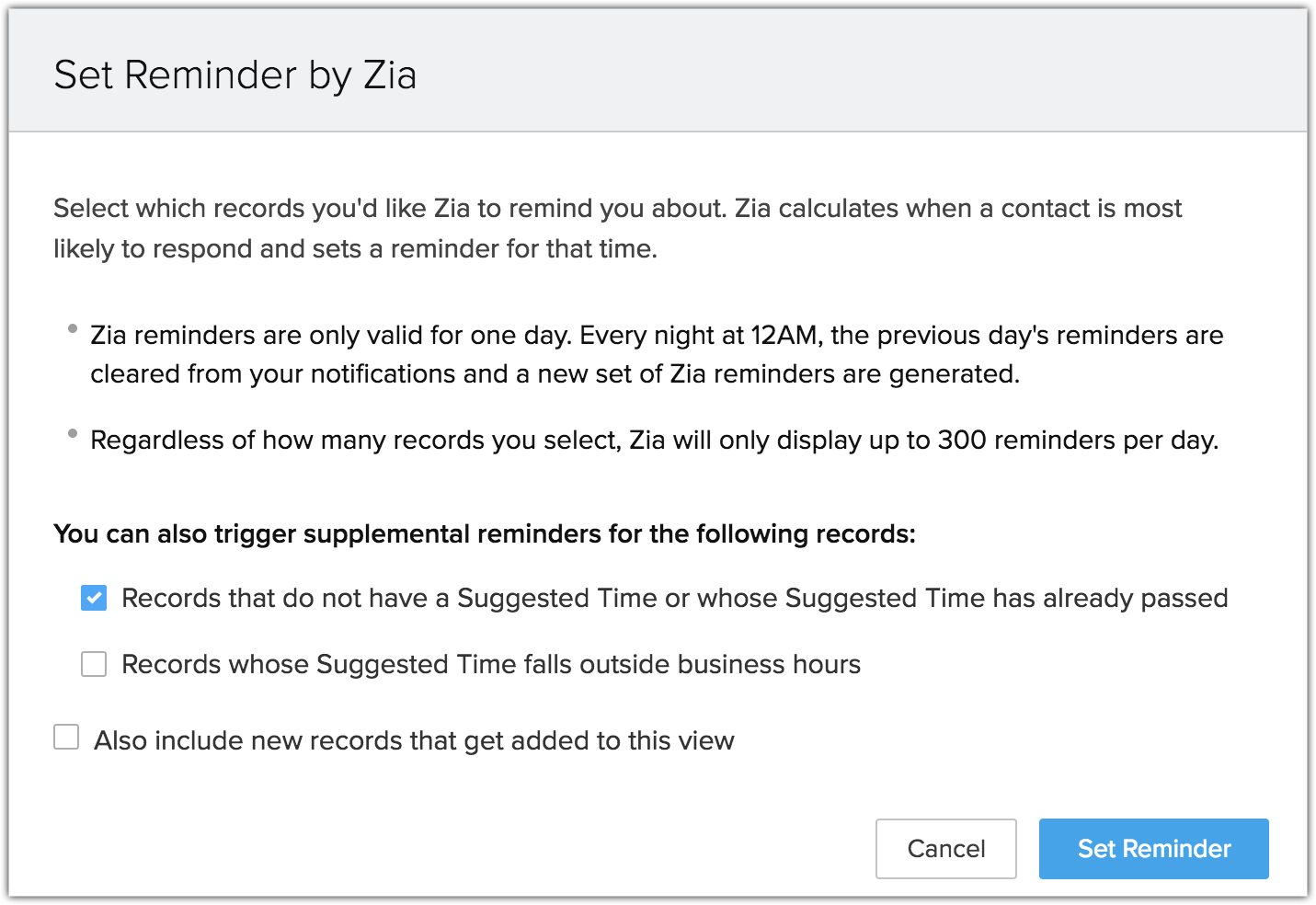Click the bullet dot before 'Regardless of how many records'
Screen dimensions: 1316x905
[73, 433]
